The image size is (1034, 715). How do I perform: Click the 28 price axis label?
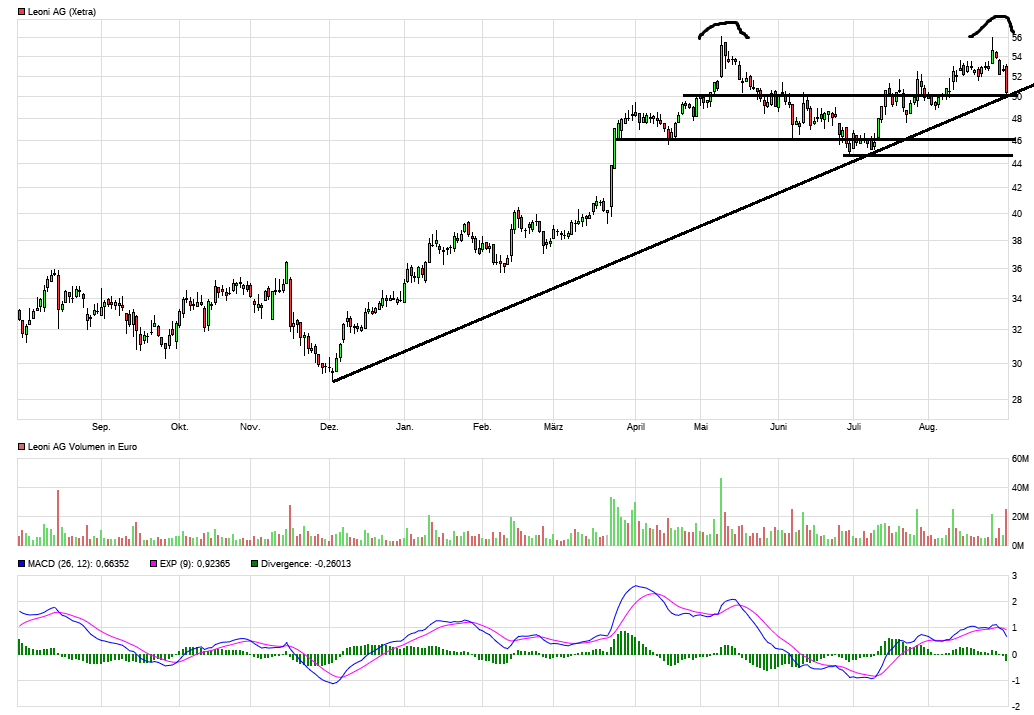(x=1017, y=399)
